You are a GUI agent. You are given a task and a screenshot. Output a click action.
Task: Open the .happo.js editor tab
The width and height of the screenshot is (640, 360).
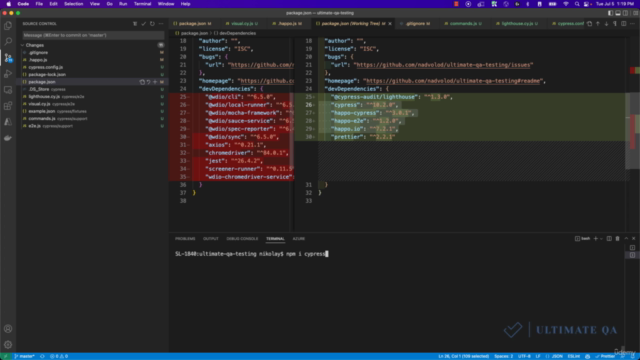coord(287,24)
